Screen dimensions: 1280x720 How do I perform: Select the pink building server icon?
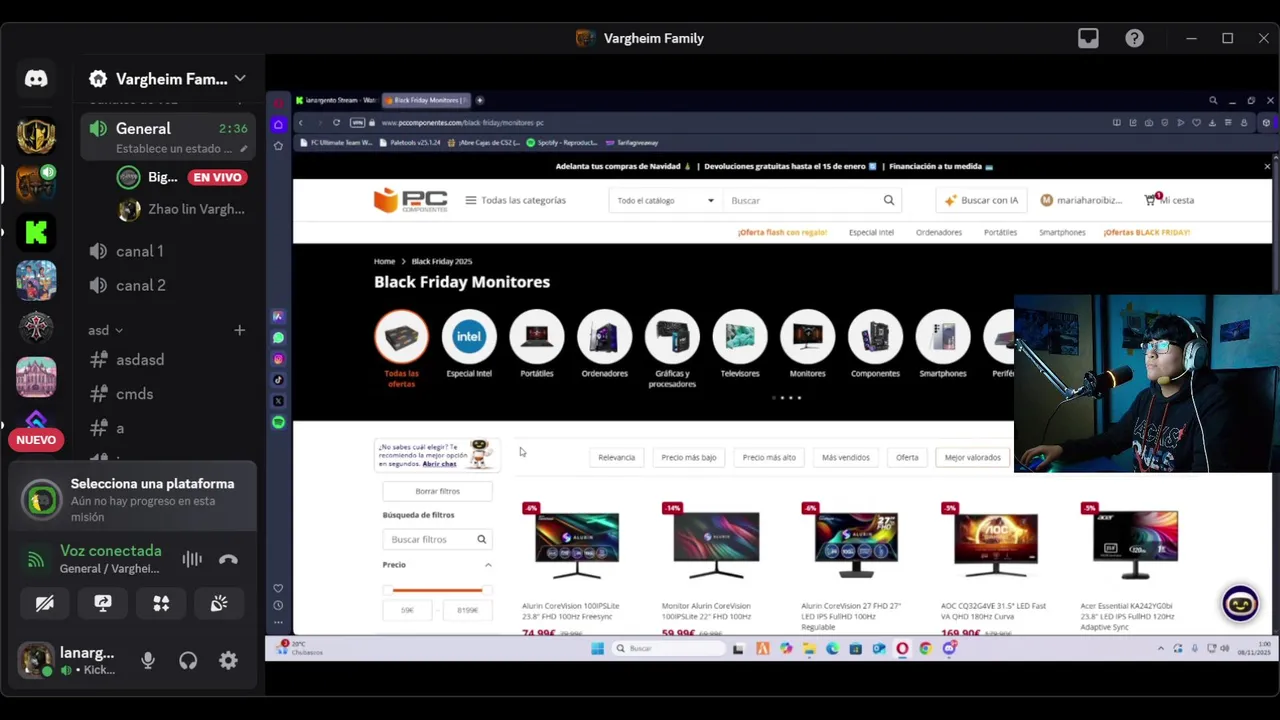tap(36, 376)
